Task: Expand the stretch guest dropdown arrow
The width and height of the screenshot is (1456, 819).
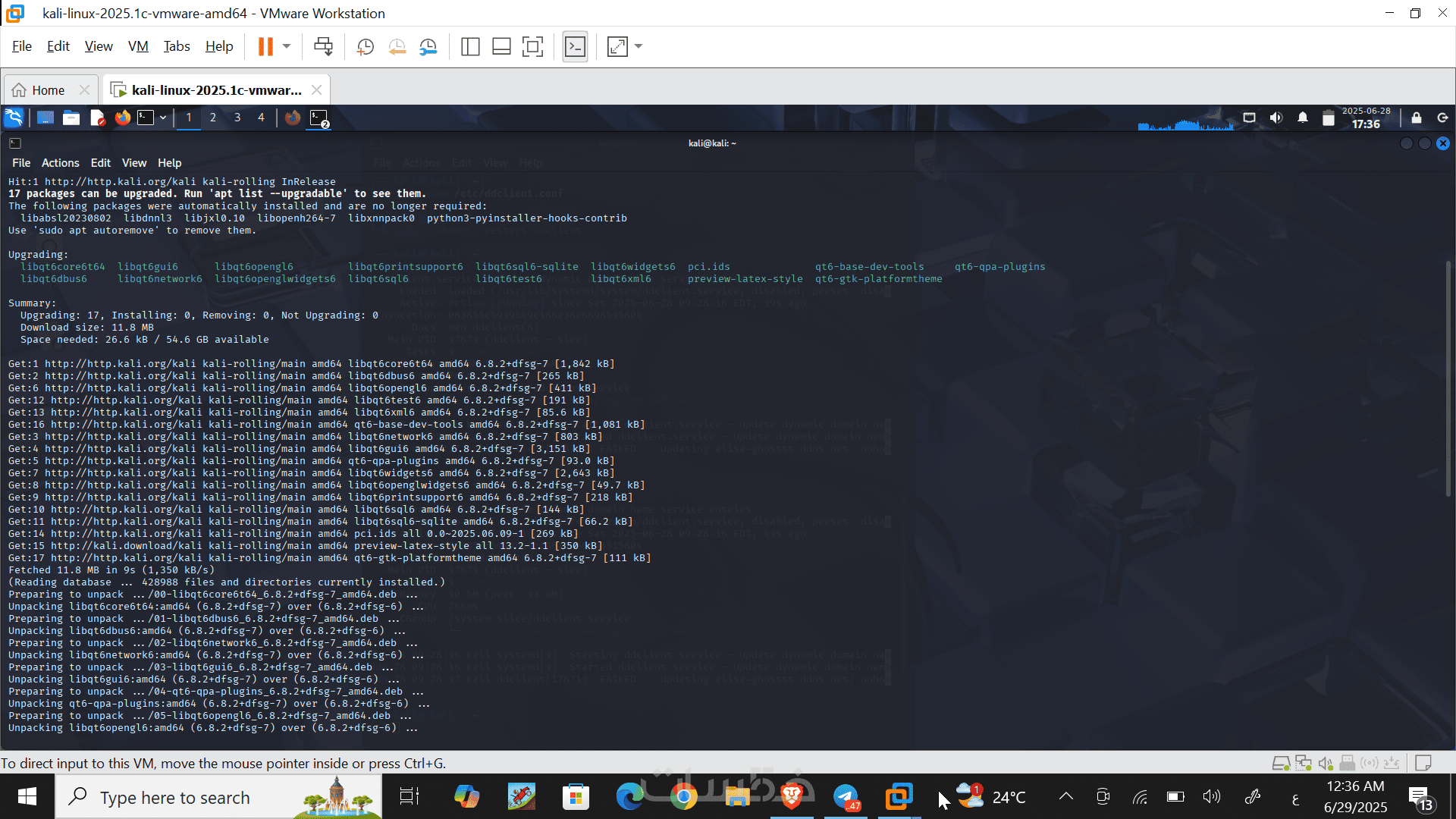Action: [x=639, y=47]
